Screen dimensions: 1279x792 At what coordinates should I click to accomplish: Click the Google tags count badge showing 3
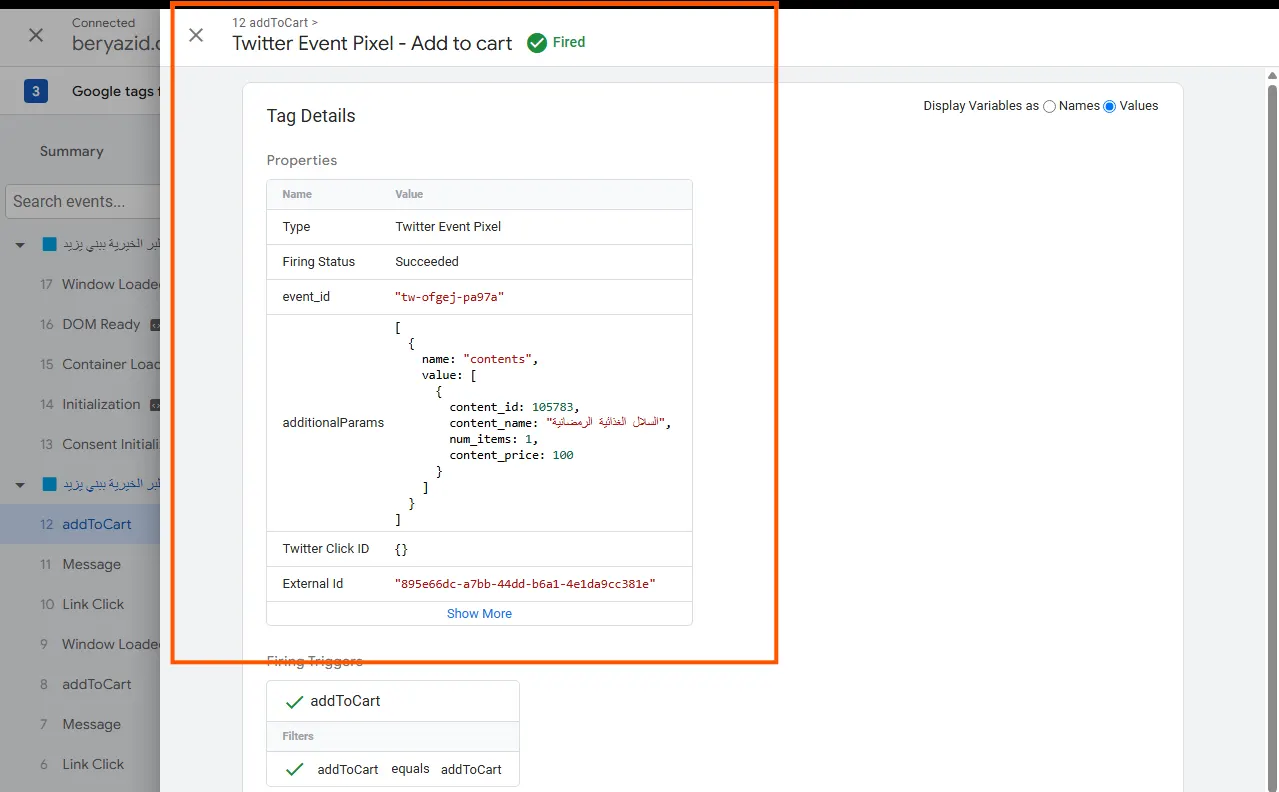(x=36, y=92)
